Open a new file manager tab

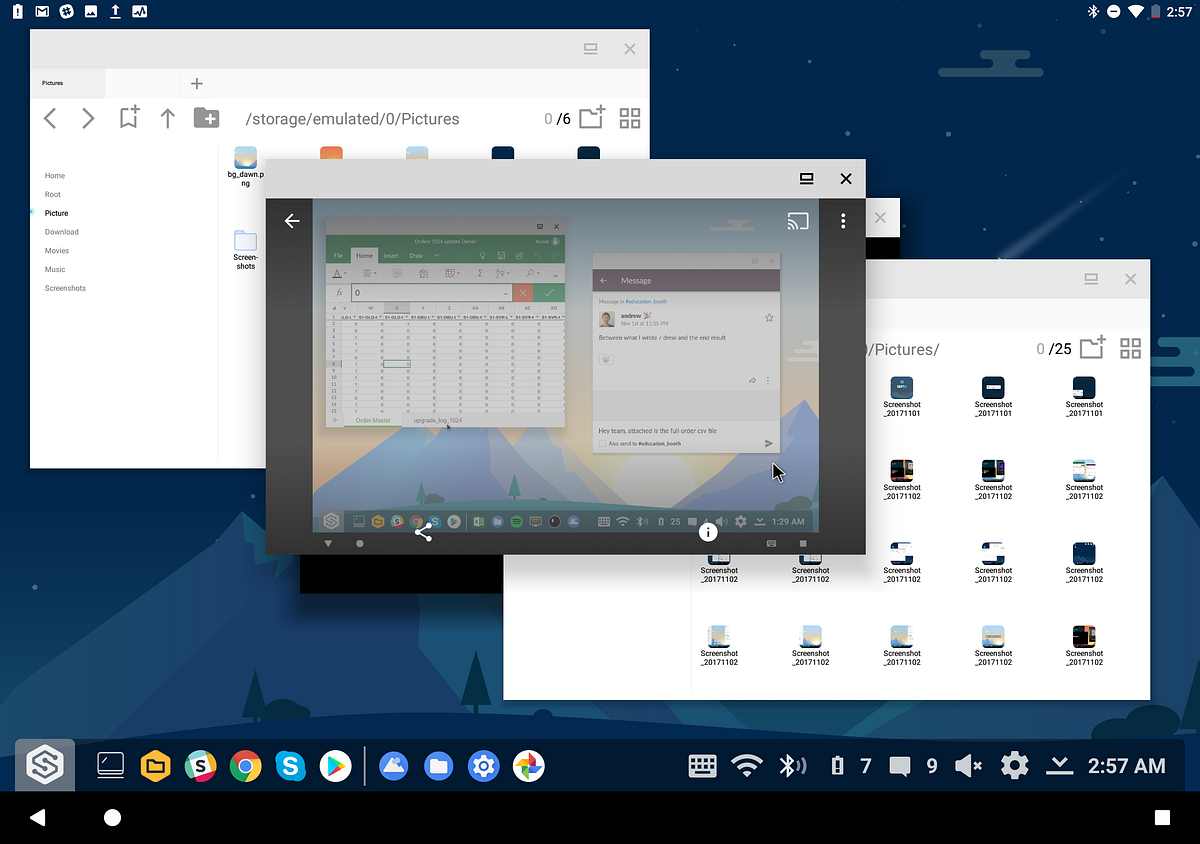click(x=196, y=83)
